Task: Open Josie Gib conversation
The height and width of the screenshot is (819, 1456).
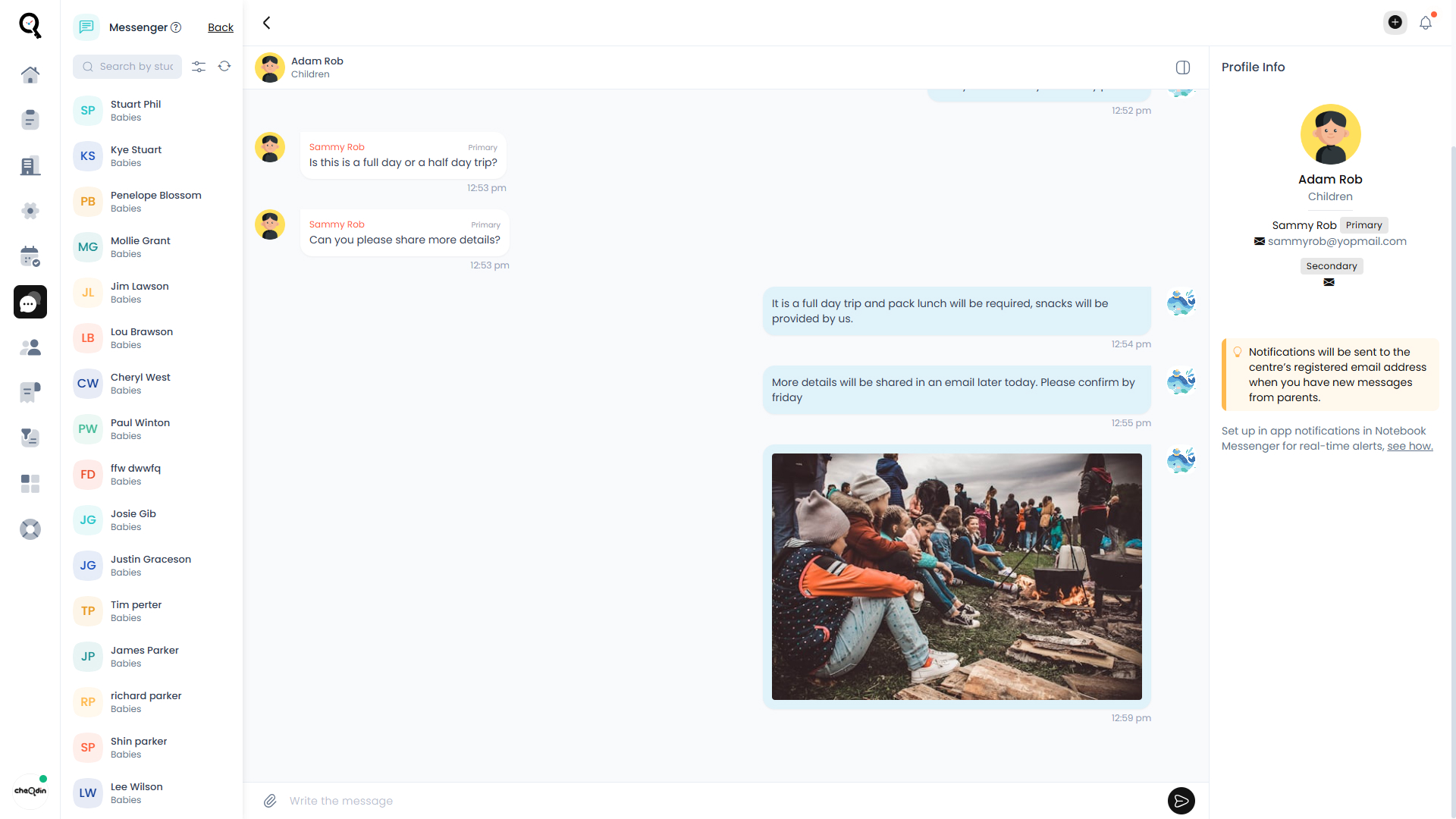Action: pos(152,520)
